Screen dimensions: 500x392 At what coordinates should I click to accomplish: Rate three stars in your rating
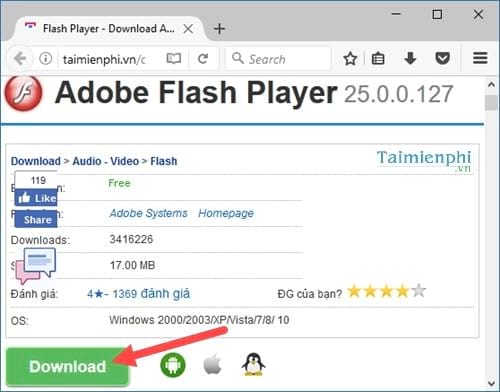tap(386, 291)
